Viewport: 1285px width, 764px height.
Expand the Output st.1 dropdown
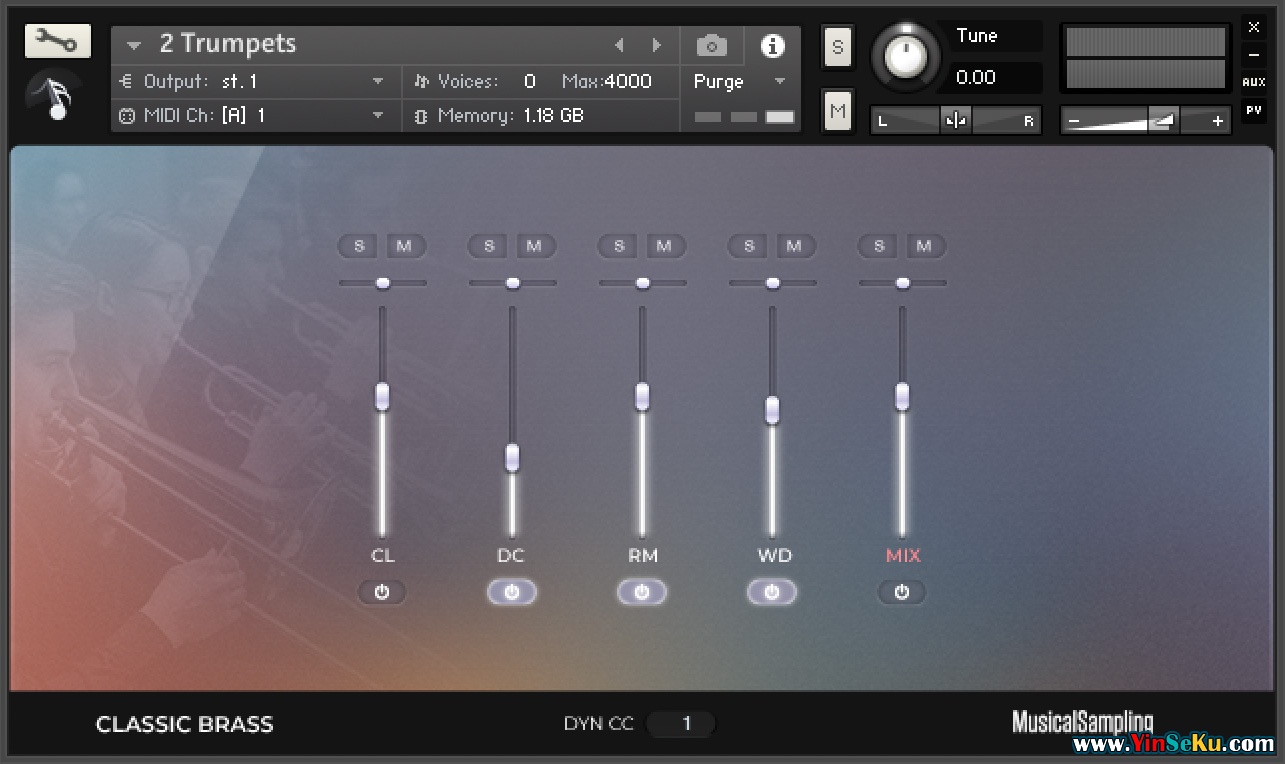pyautogui.click(x=378, y=81)
